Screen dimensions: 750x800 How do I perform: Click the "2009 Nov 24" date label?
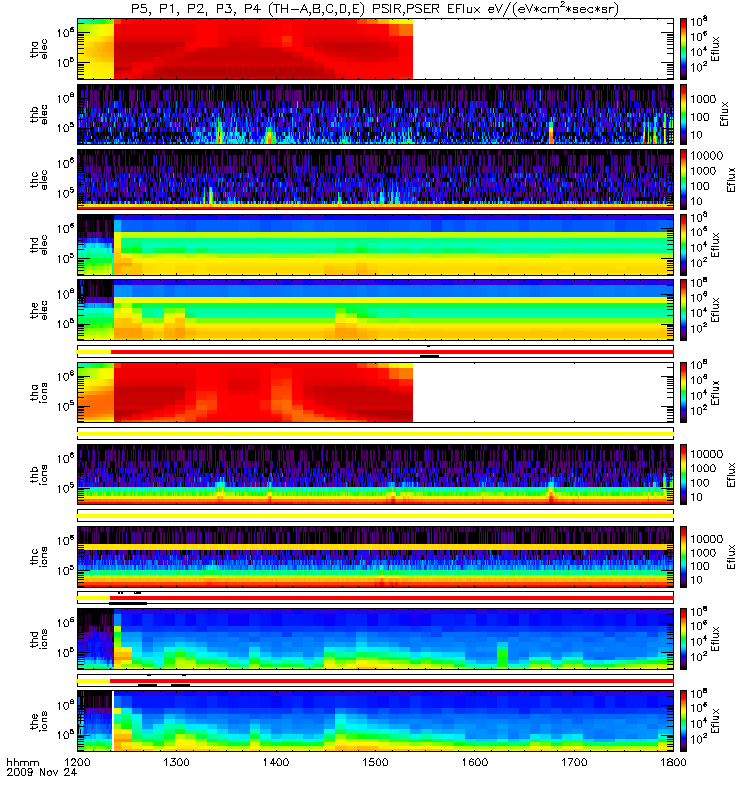click(x=41, y=772)
